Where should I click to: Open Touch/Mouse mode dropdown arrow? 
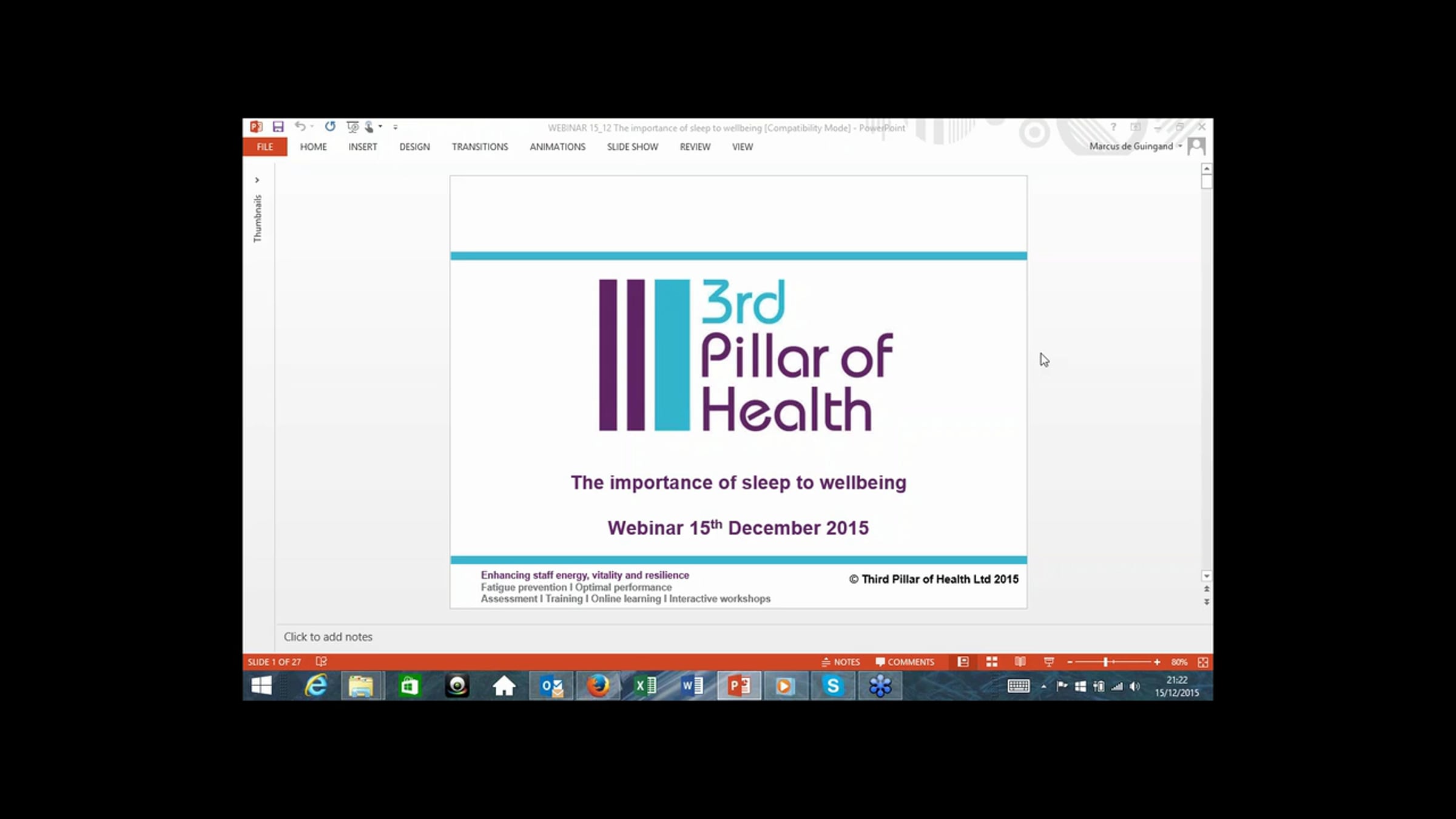(x=380, y=127)
